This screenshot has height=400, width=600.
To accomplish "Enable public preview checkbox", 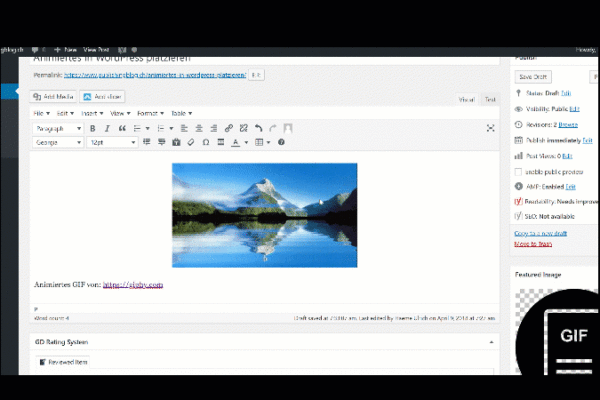I will (x=518, y=172).
